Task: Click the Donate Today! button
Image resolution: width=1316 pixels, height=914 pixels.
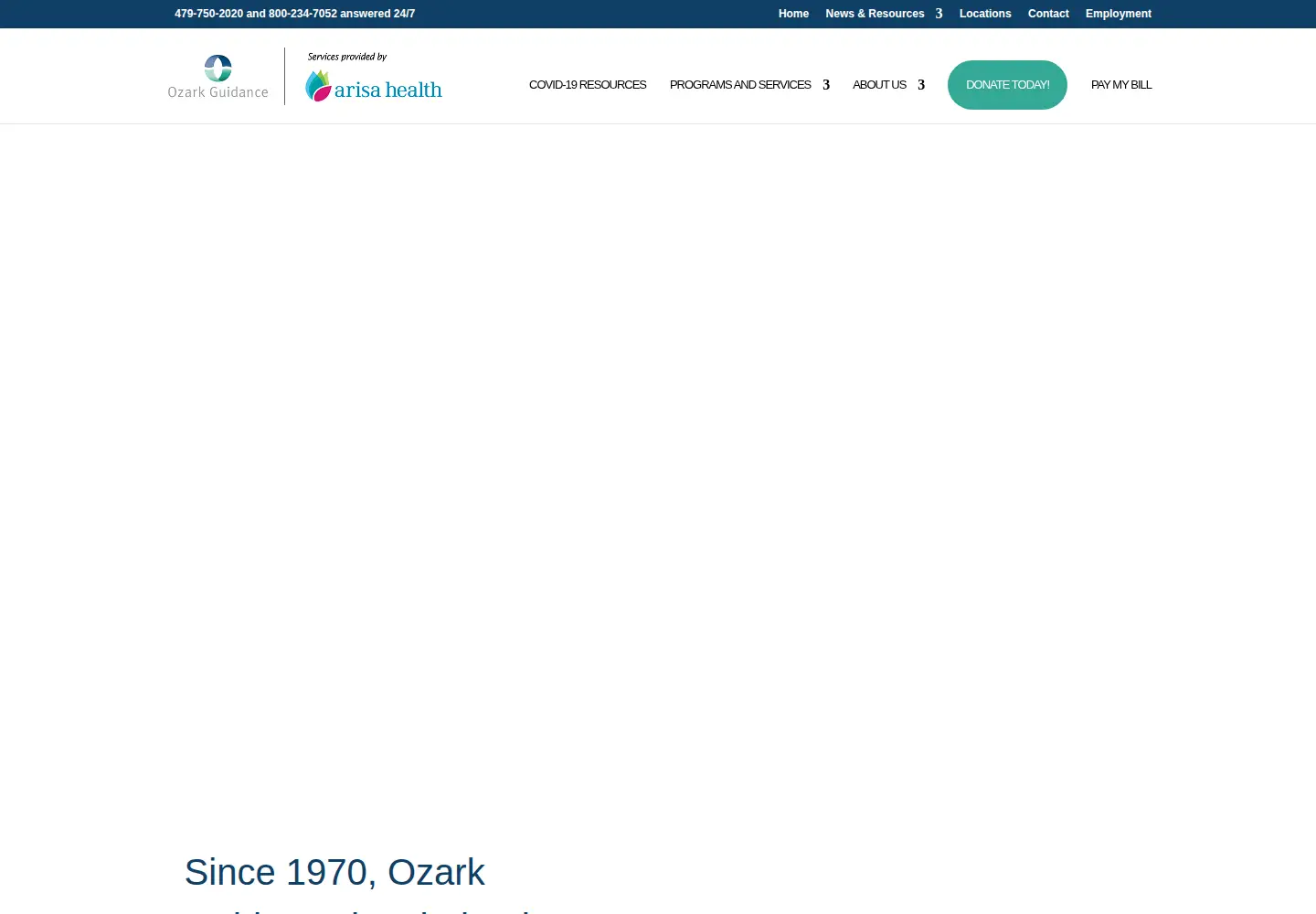Action: pos(1007,85)
